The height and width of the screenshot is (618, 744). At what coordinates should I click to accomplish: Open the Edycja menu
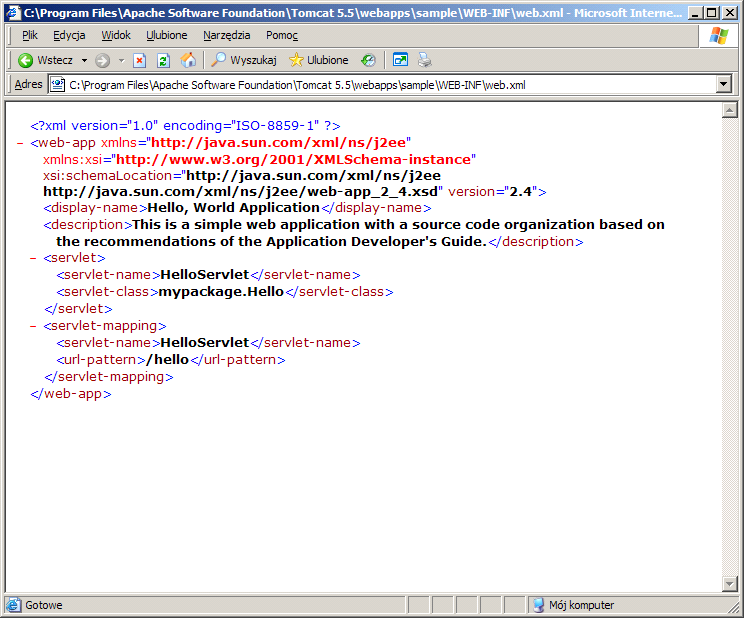point(69,35)
